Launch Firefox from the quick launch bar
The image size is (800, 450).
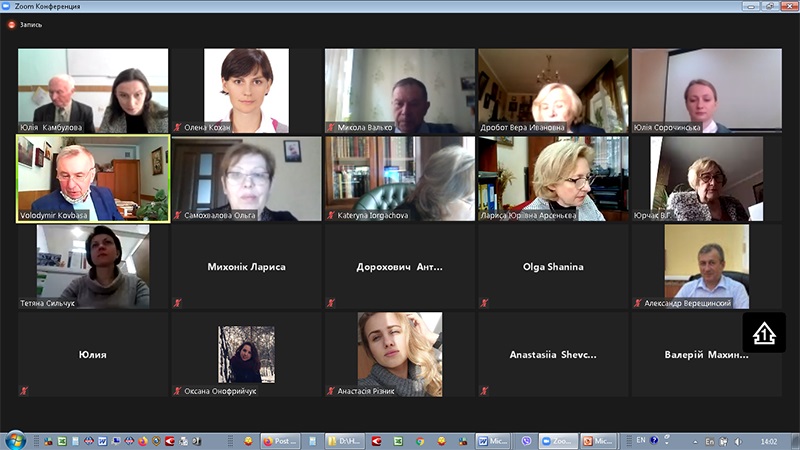coord(143,441)
